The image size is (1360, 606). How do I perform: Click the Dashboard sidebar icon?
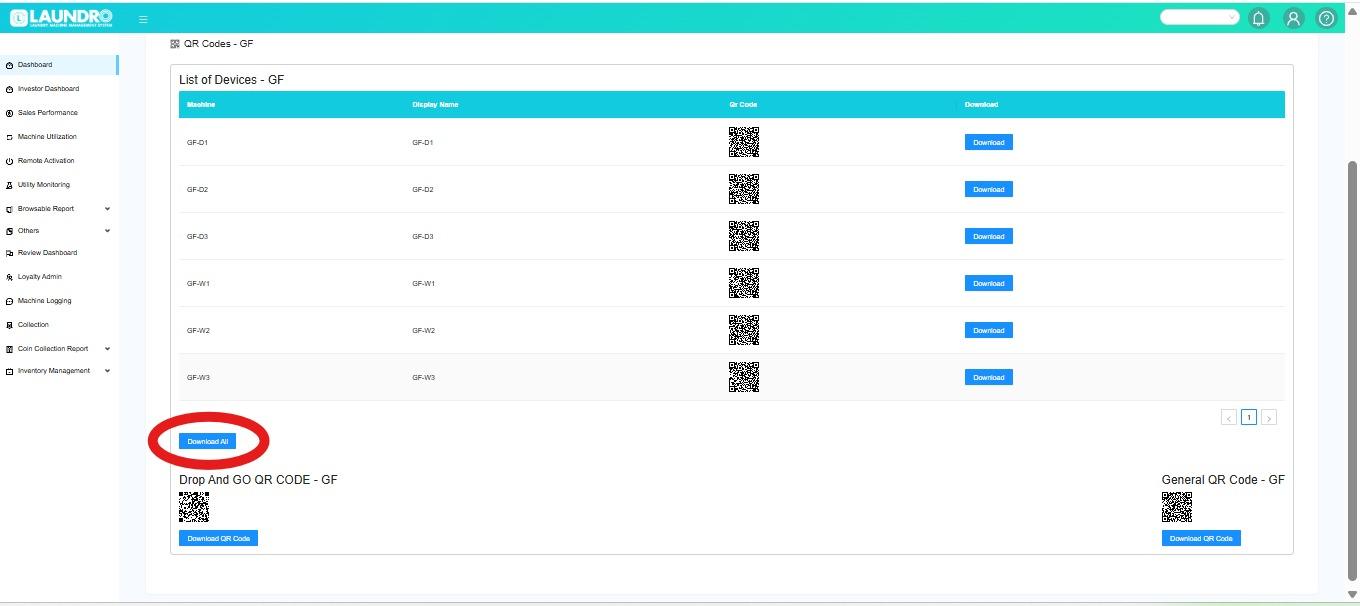click(9, 65)
